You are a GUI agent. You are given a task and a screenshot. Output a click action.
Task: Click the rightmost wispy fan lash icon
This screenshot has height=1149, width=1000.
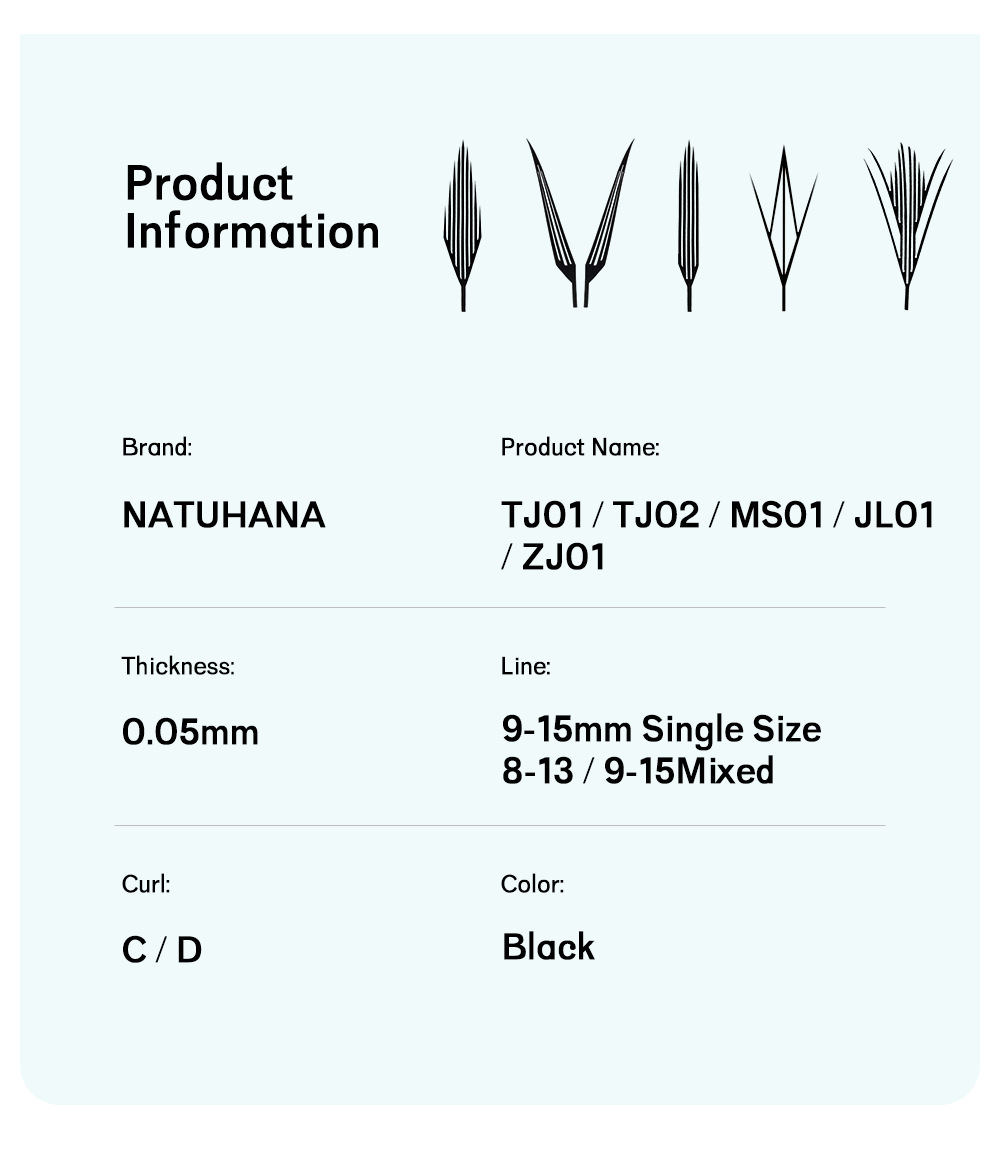[x=907, y=225]
